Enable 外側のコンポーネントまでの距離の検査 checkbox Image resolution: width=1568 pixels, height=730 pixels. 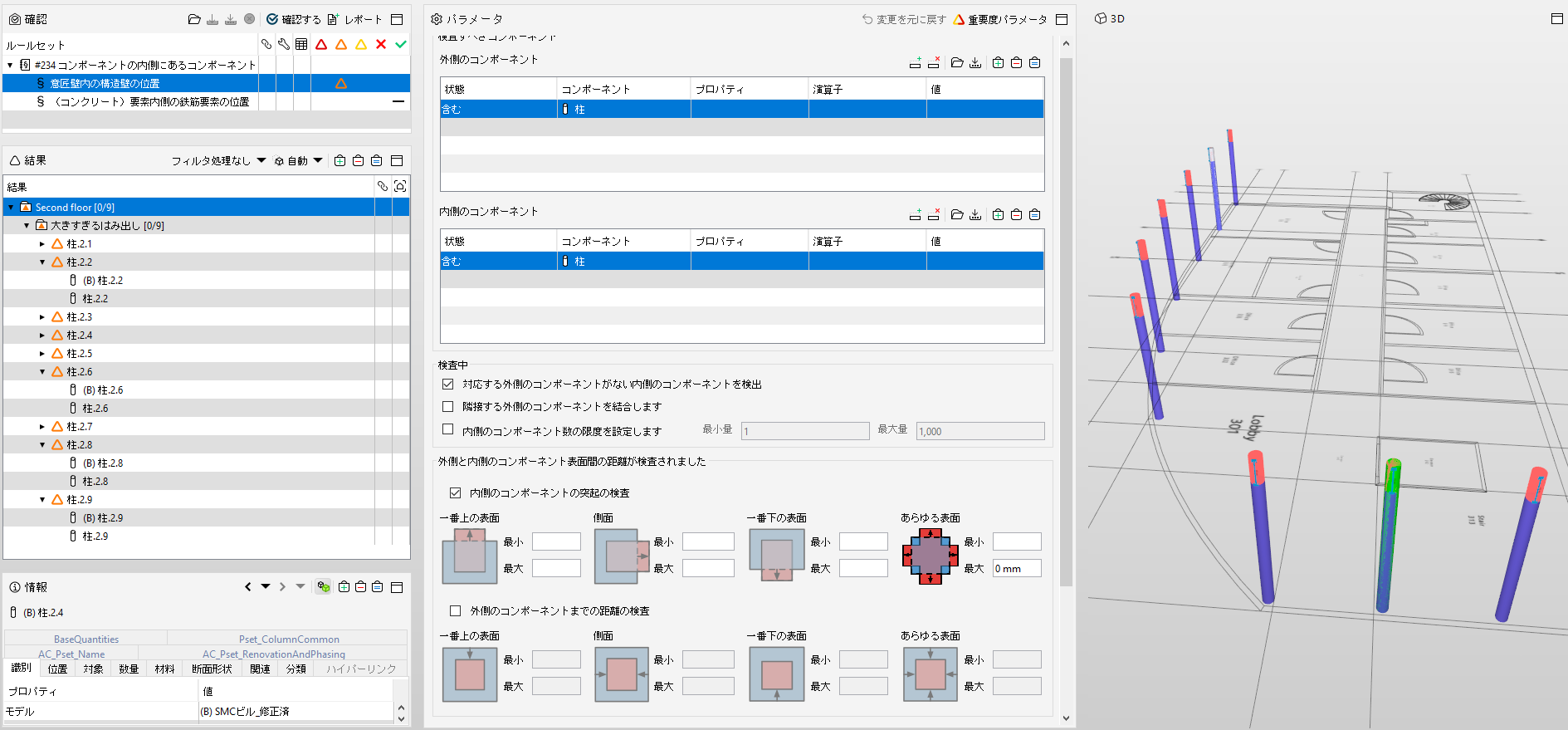[x=455, y=610]
